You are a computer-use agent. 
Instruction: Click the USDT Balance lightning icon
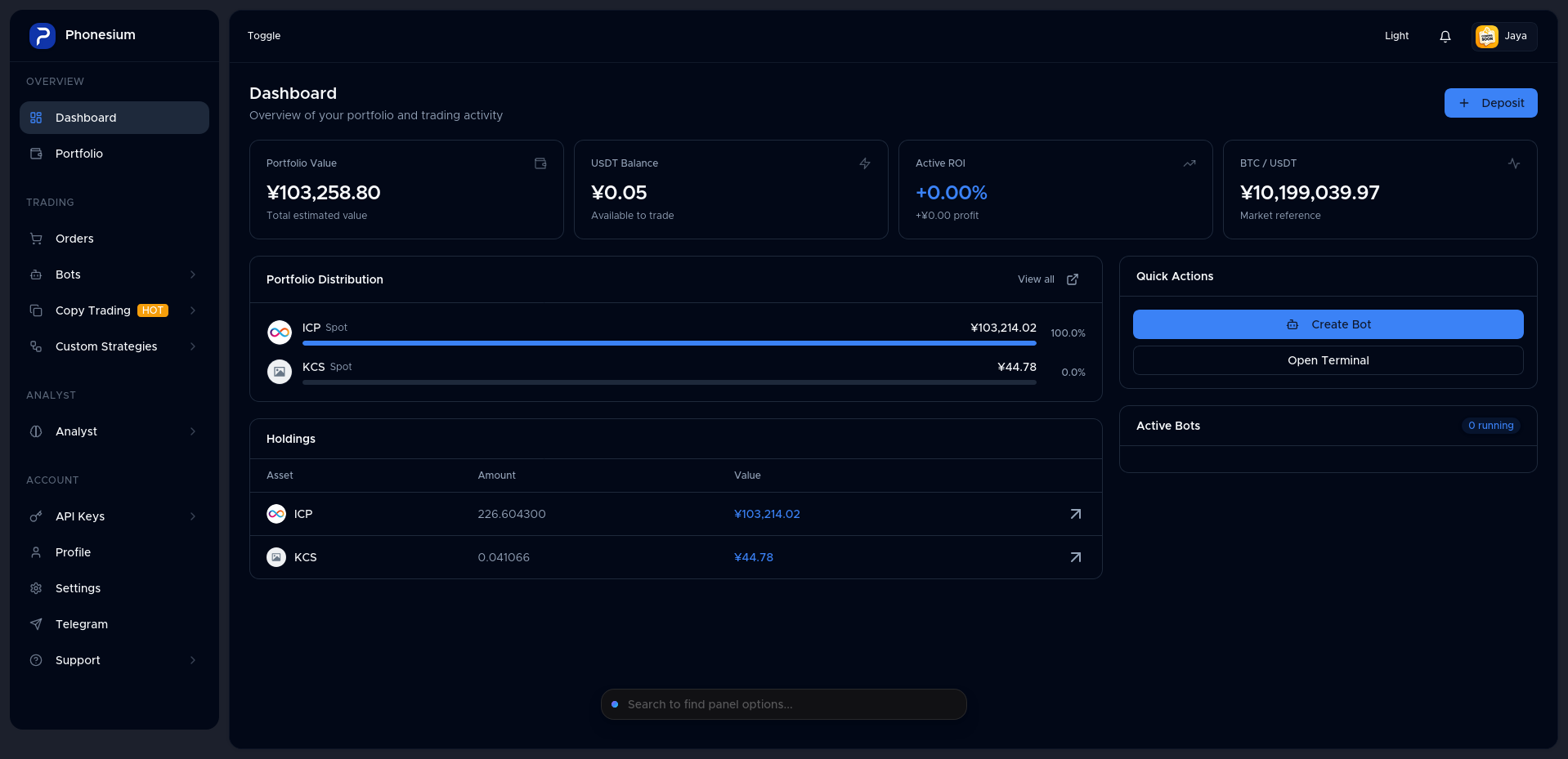pos(865,163)
